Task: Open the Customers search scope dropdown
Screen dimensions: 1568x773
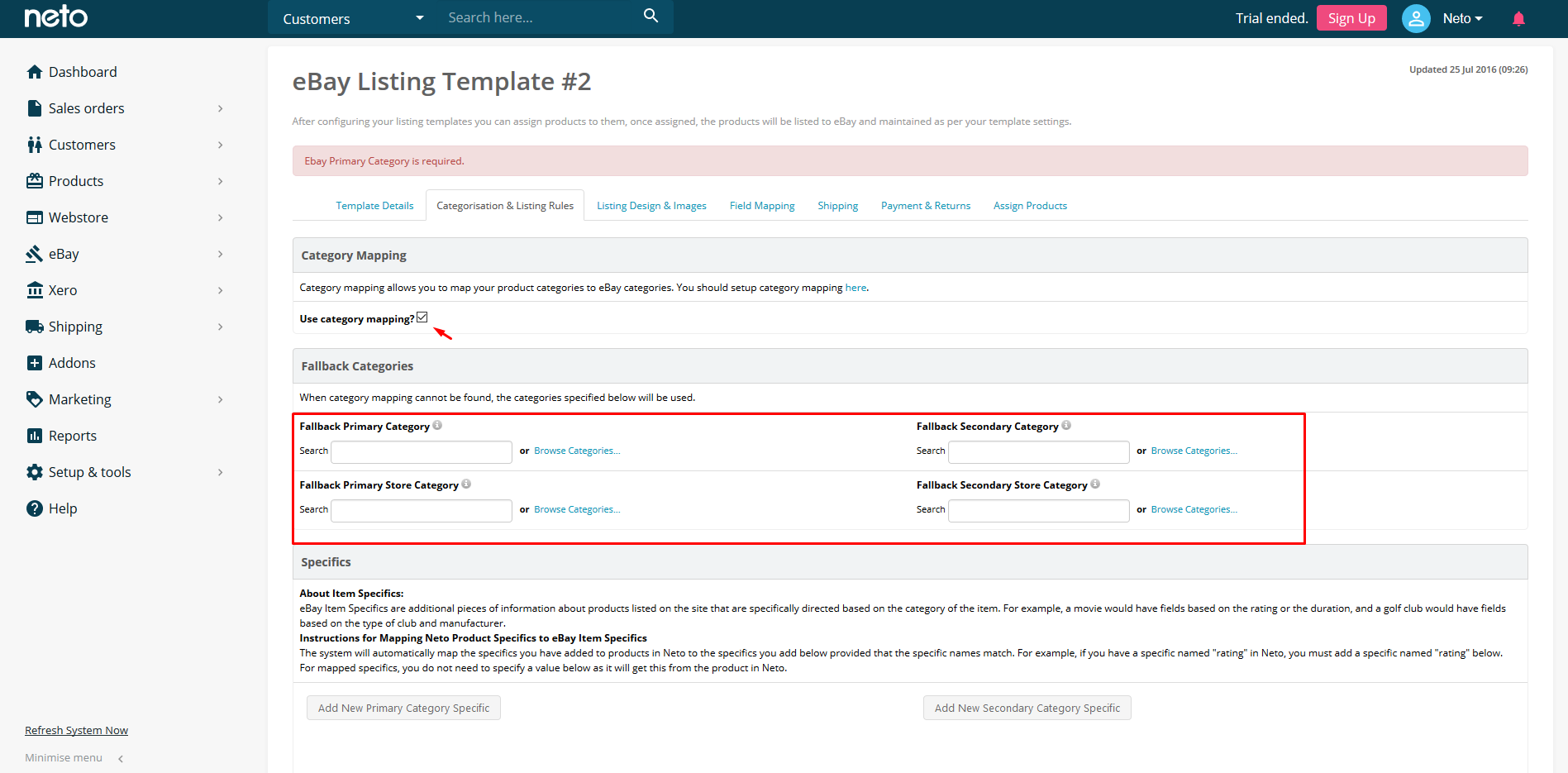Action: coord(353,18)
